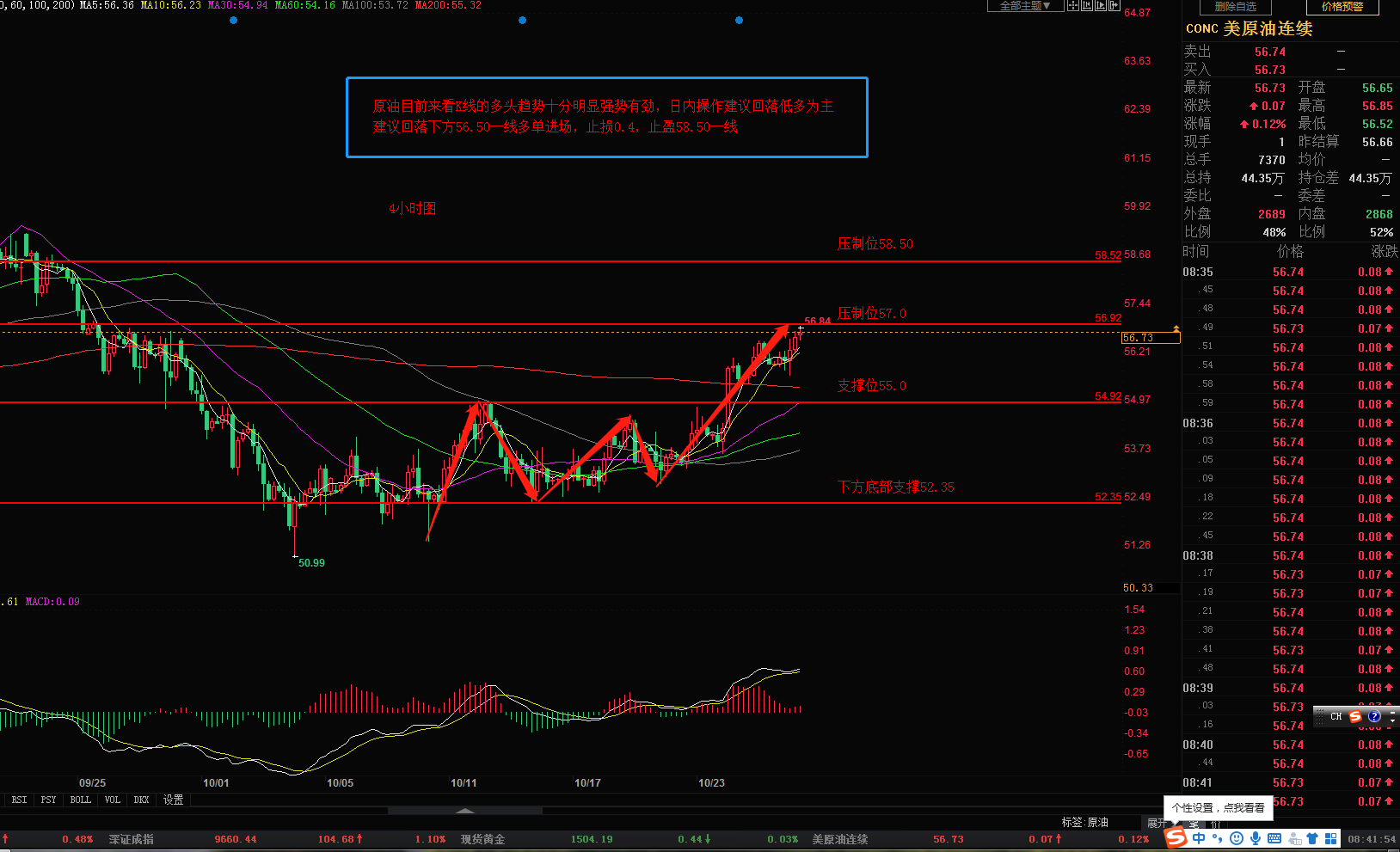Screen dimensions: 1400x852
Task: Click the Sogou toolbox grid icon
Action: pyautogui.click(x=1331, y=838)
